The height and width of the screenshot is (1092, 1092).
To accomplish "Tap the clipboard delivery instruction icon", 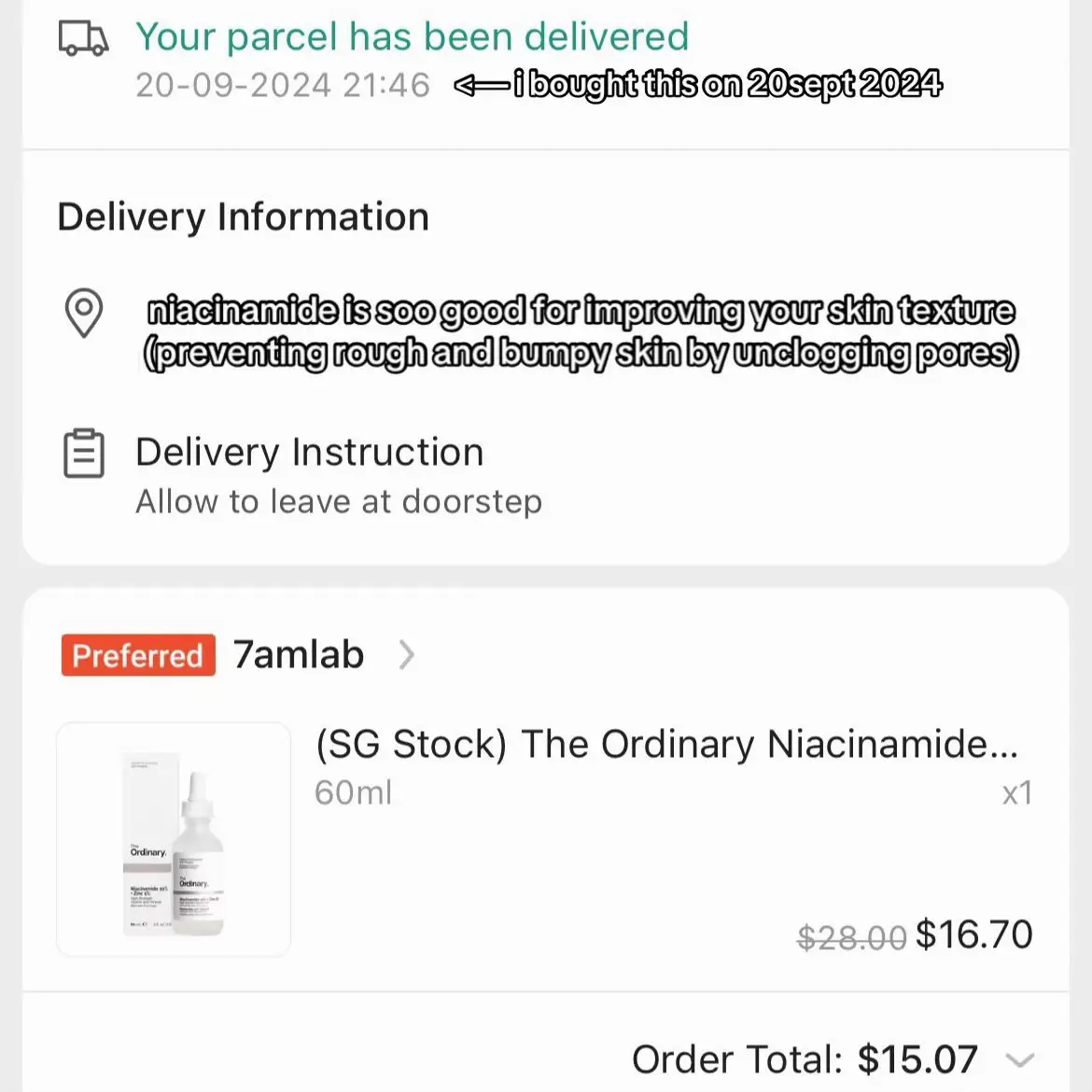I will click(x=84, y=454).
